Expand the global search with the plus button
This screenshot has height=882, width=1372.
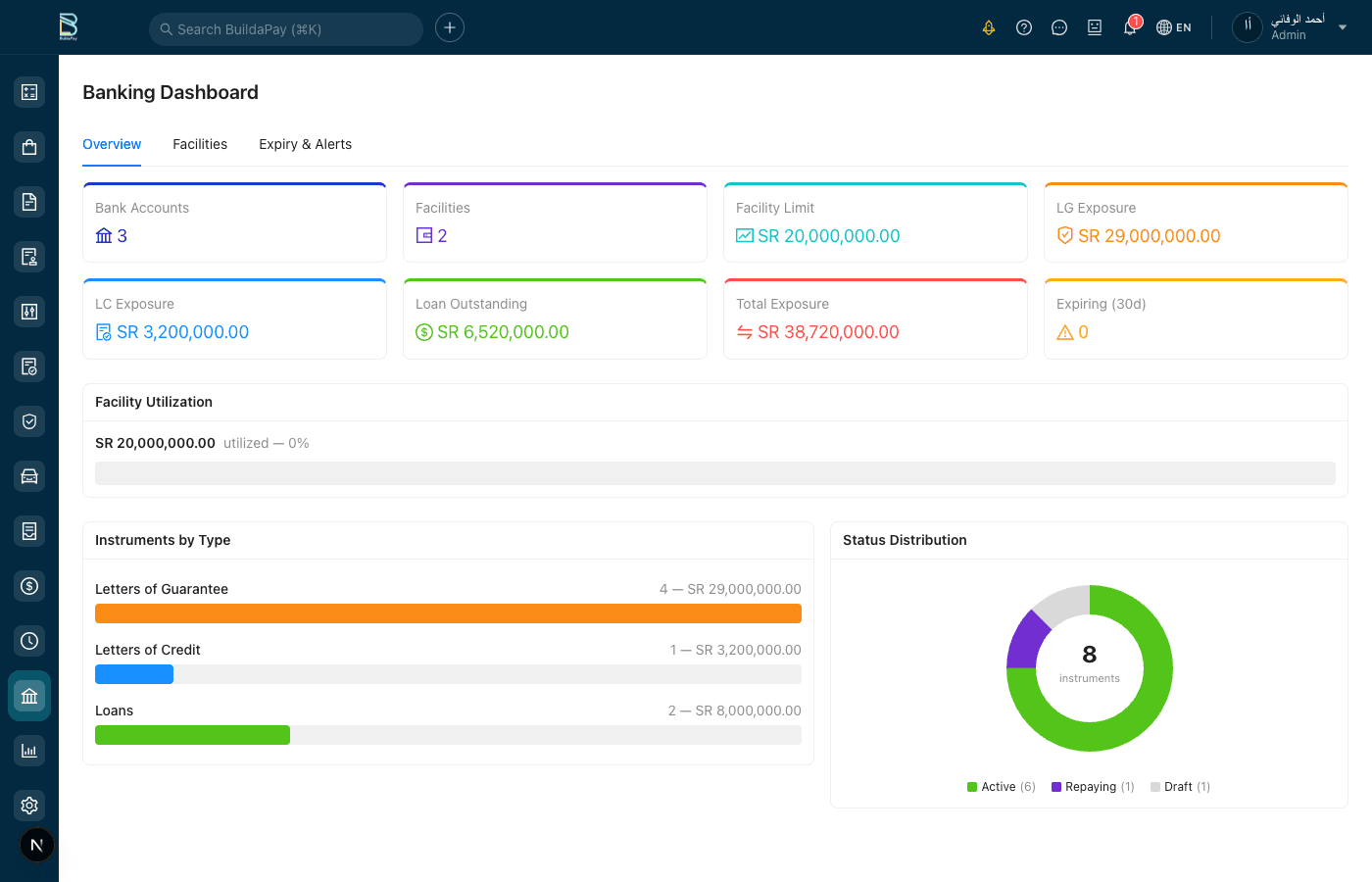(x=449, y=26)
